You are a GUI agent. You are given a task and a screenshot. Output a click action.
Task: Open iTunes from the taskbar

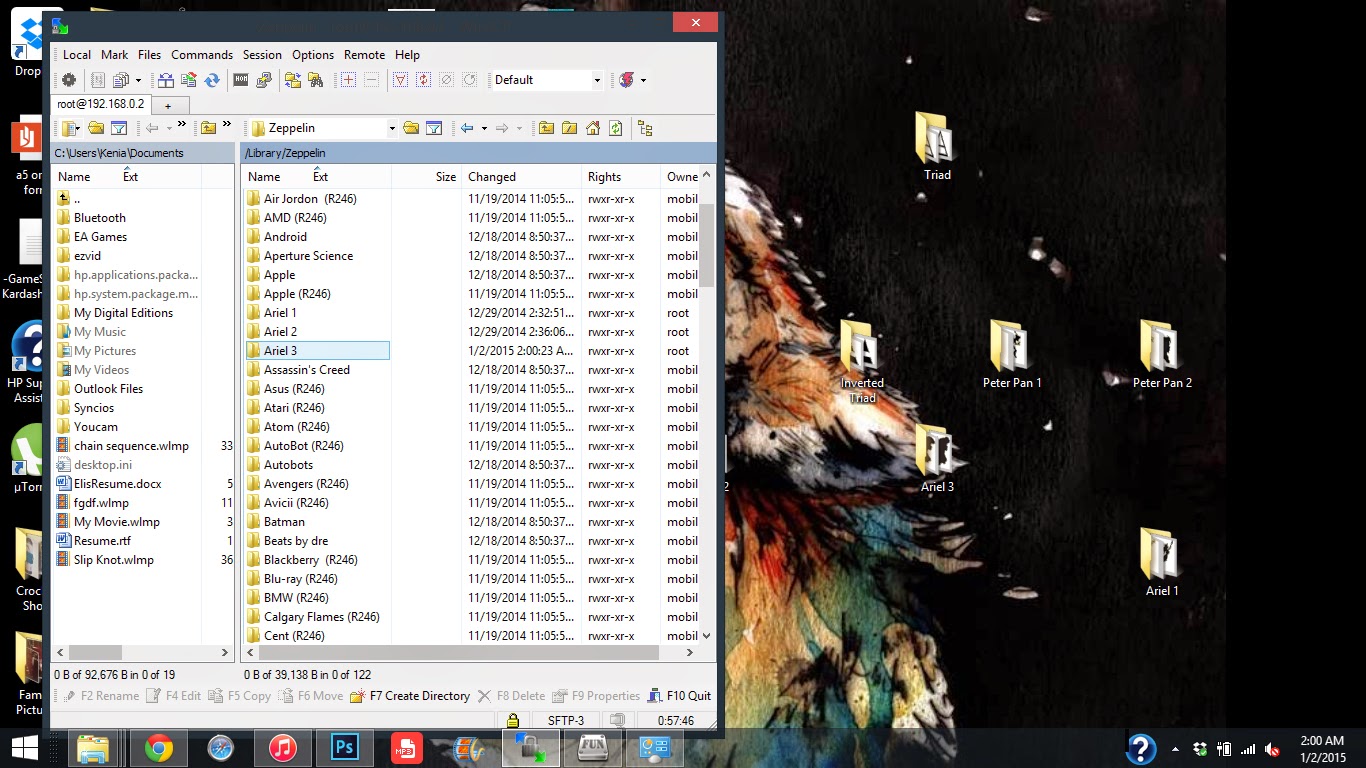tap(283, 748)
